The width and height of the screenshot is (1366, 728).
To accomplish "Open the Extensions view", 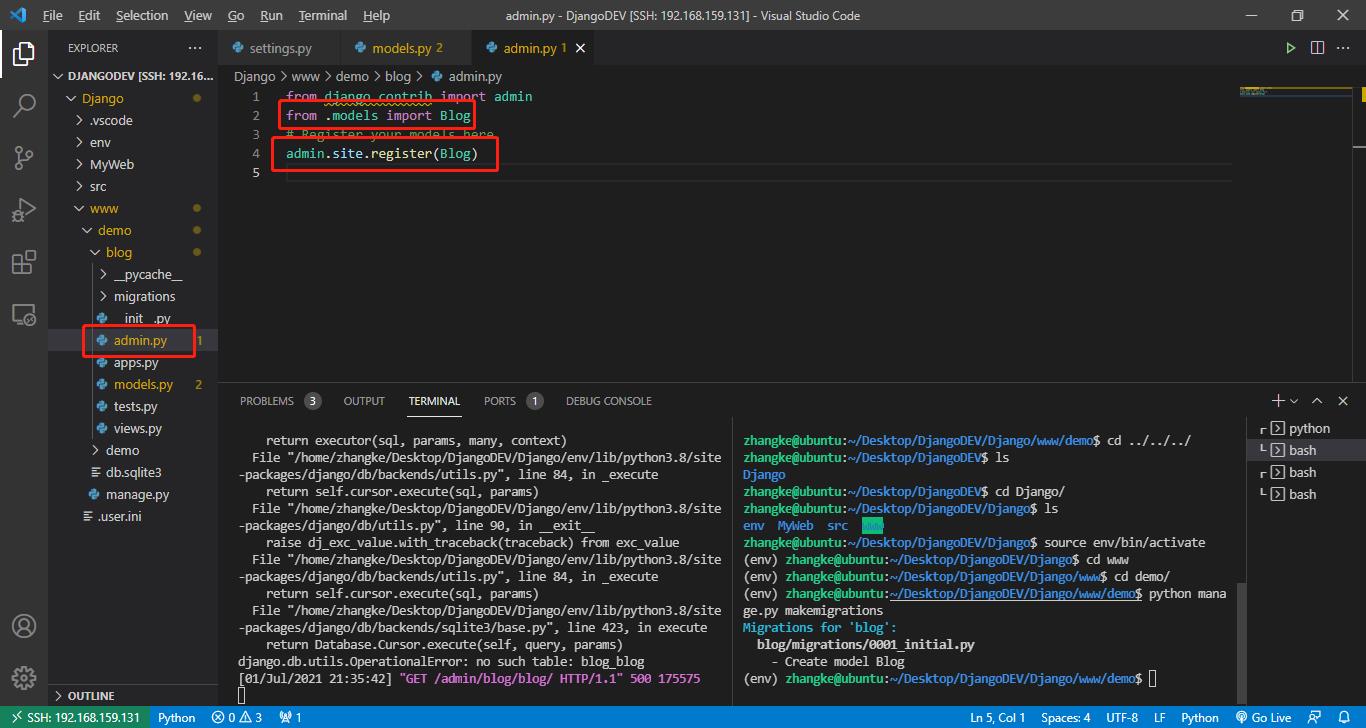I will coord(23,262).
